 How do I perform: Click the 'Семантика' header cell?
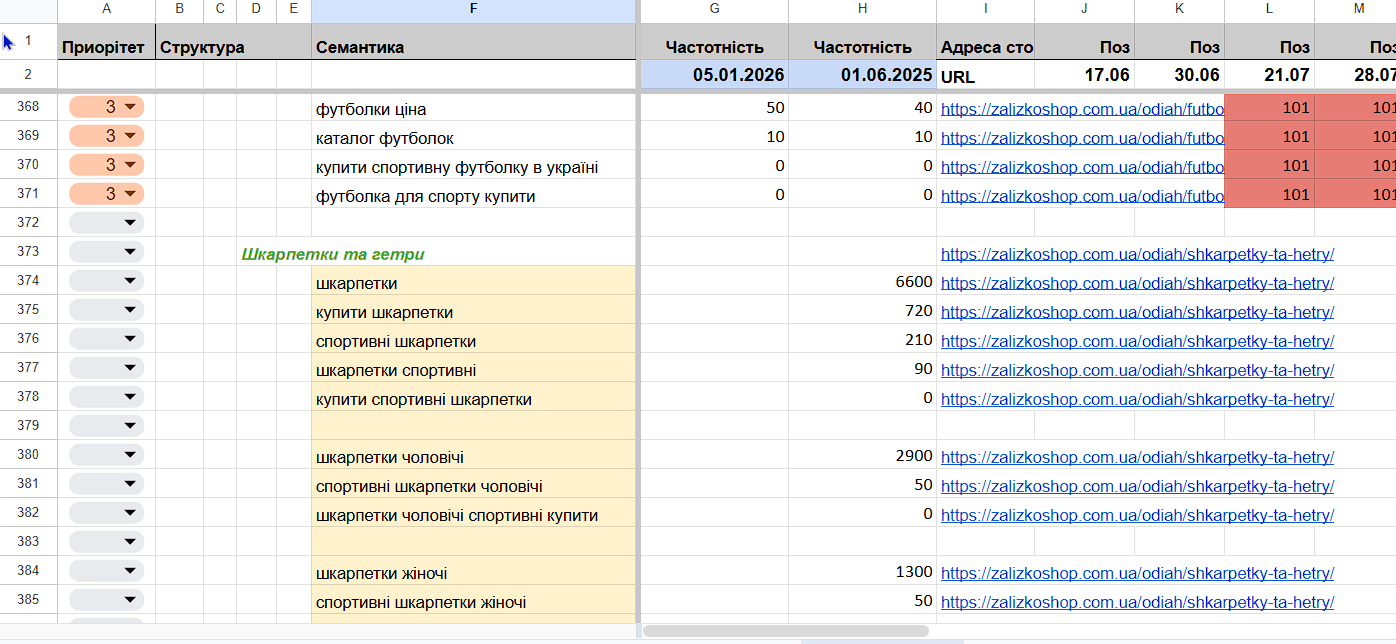473,47
